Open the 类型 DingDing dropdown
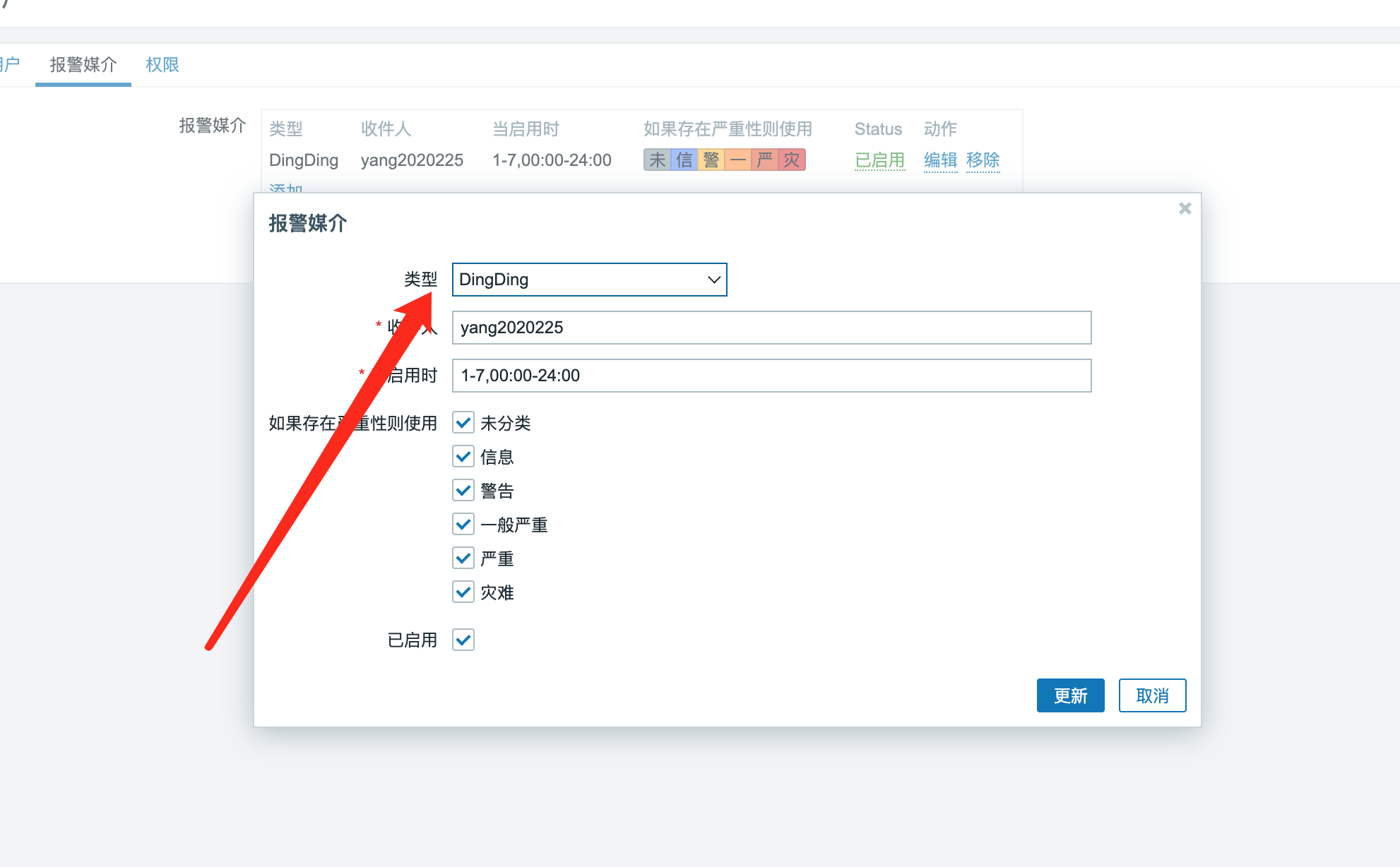Image resolution: width=1400 pixels, height=867 pixels. 589,280
